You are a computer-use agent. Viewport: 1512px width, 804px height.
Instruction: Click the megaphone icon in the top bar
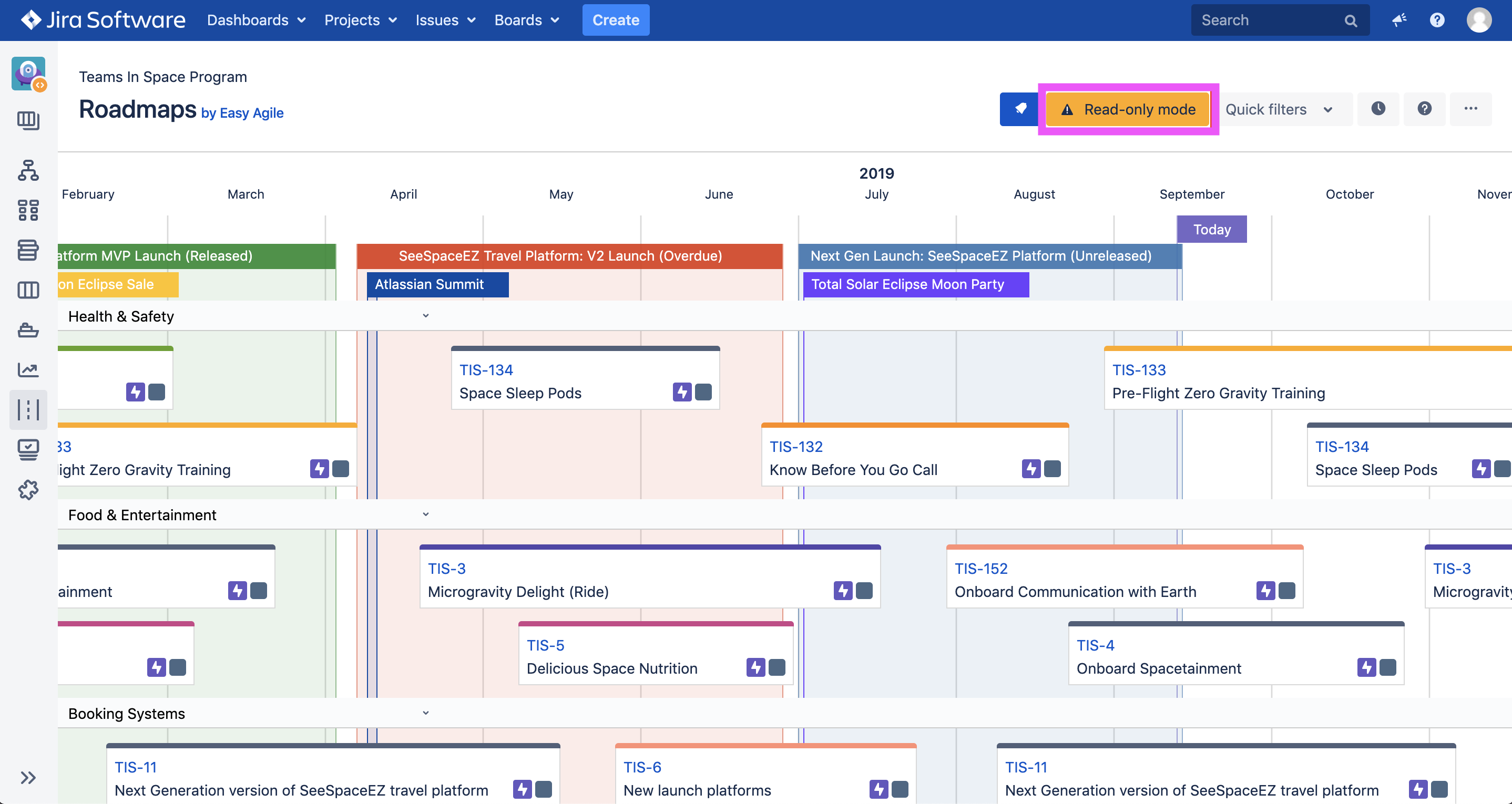pyautogui.click(x=1399, y=20)
